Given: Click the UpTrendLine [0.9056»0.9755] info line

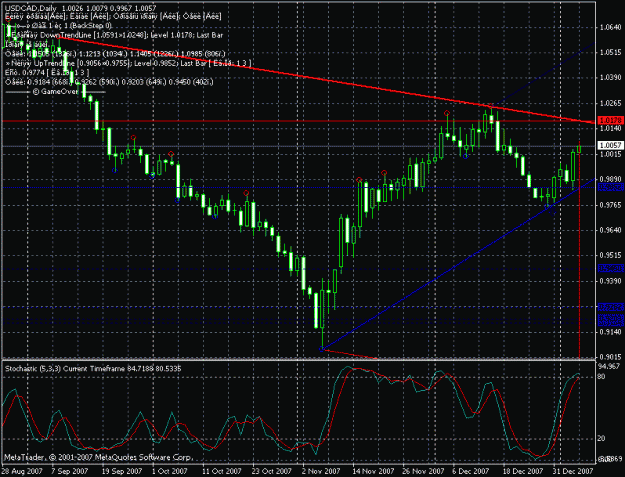Looking at the screenshot, I should [128, 63].
